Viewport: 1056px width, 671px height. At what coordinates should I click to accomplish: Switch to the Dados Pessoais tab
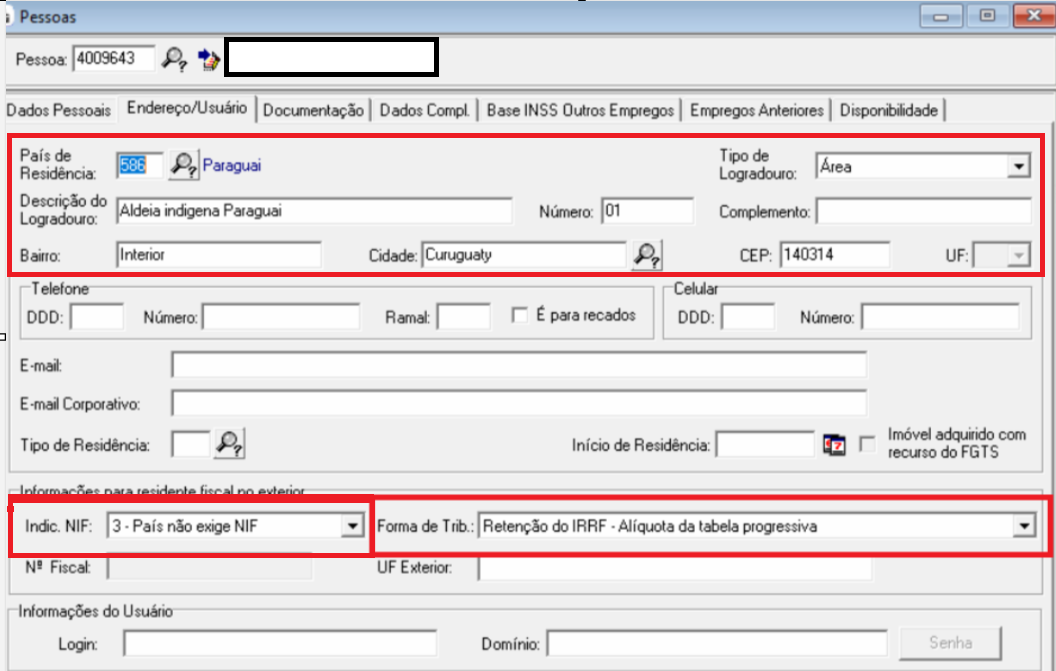(x=58, y=111)
